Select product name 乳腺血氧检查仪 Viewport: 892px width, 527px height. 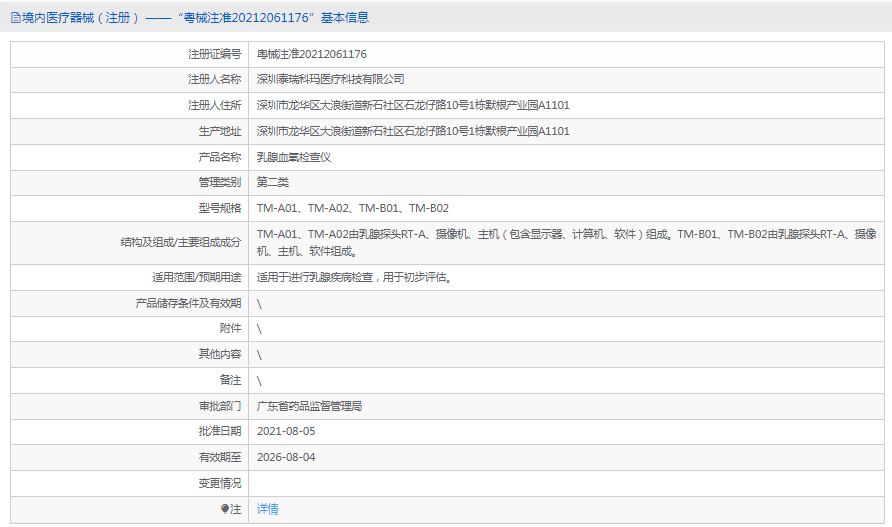294,157
